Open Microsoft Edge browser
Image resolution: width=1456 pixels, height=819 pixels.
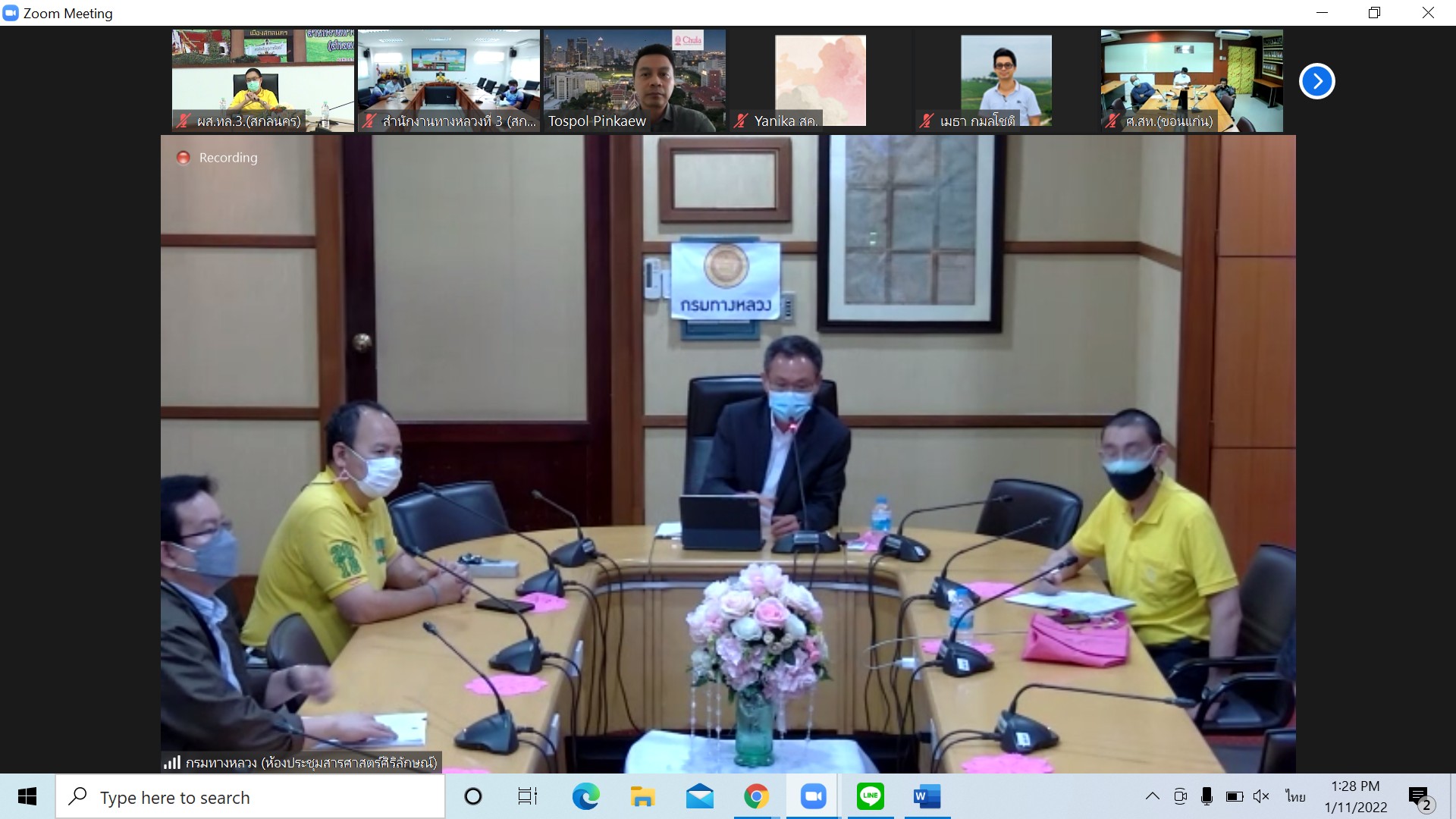click(585, 796)
